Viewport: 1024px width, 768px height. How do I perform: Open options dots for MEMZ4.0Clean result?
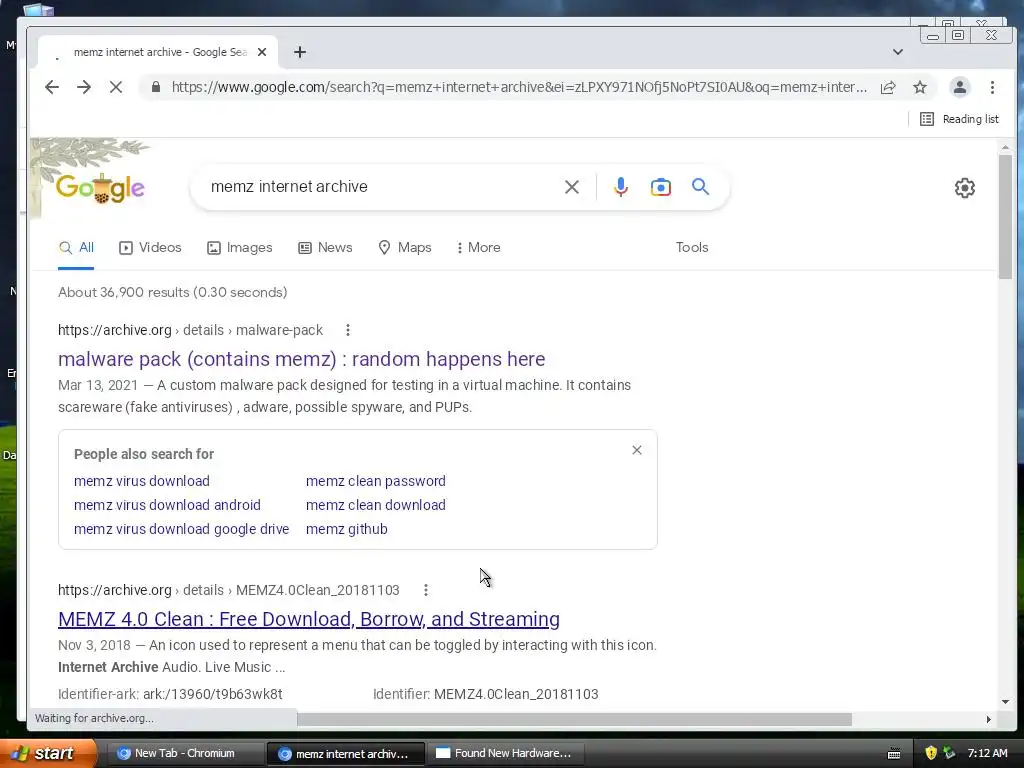click(x=425, y=590)
